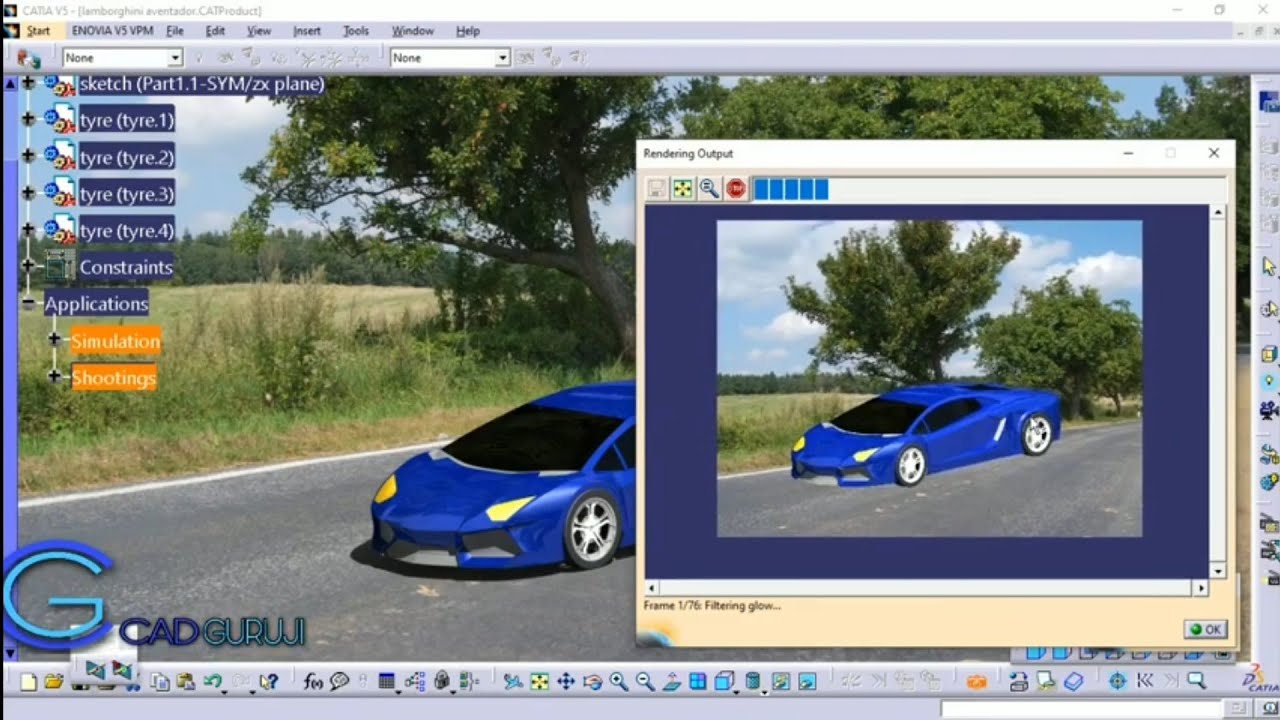Expand the Simulation tree node
The height and width of the screenshot is (720, 1280).
(54, 340)
